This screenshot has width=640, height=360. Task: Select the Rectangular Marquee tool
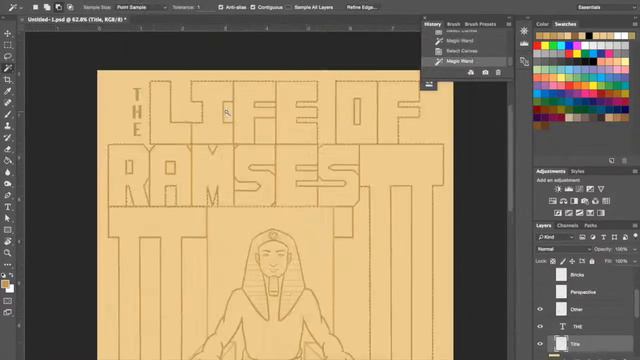[7, 45]
